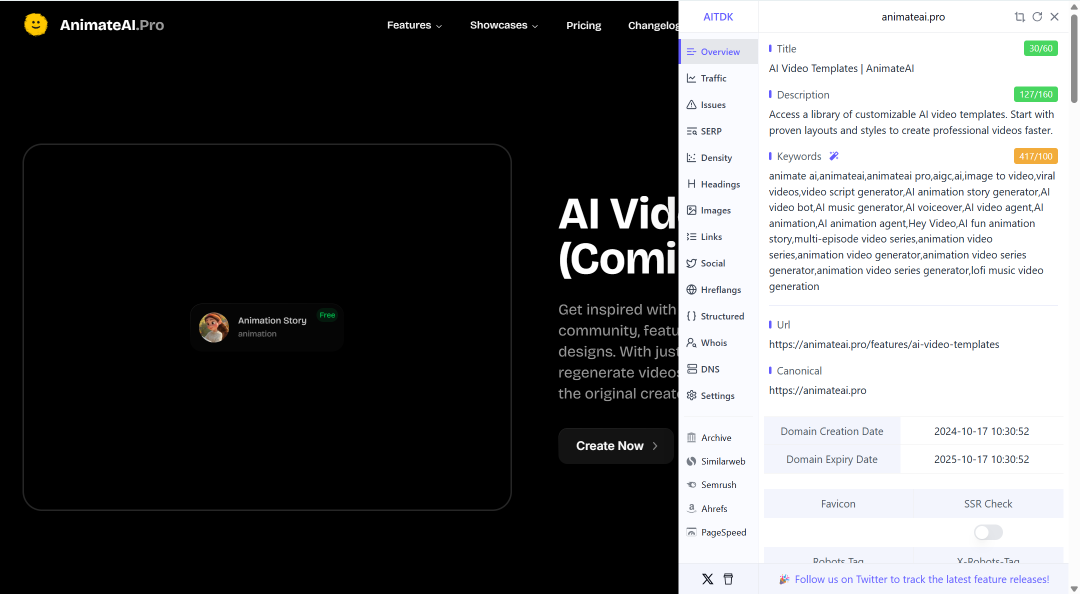Toggle the SSR Check switch
This screenshot has height=594, width=1080.
click(988, 532)
